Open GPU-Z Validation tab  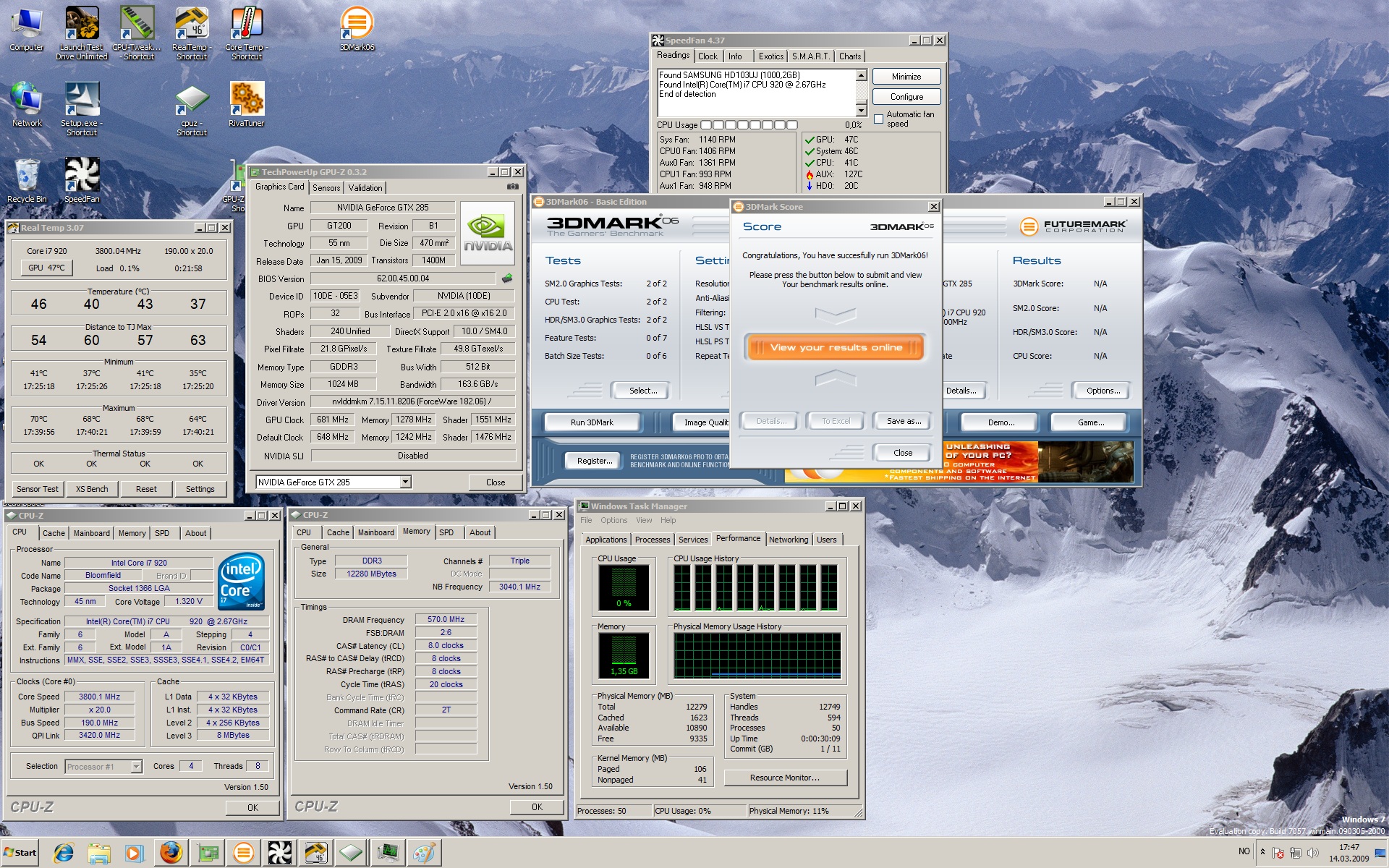click(x=365, y=188)
